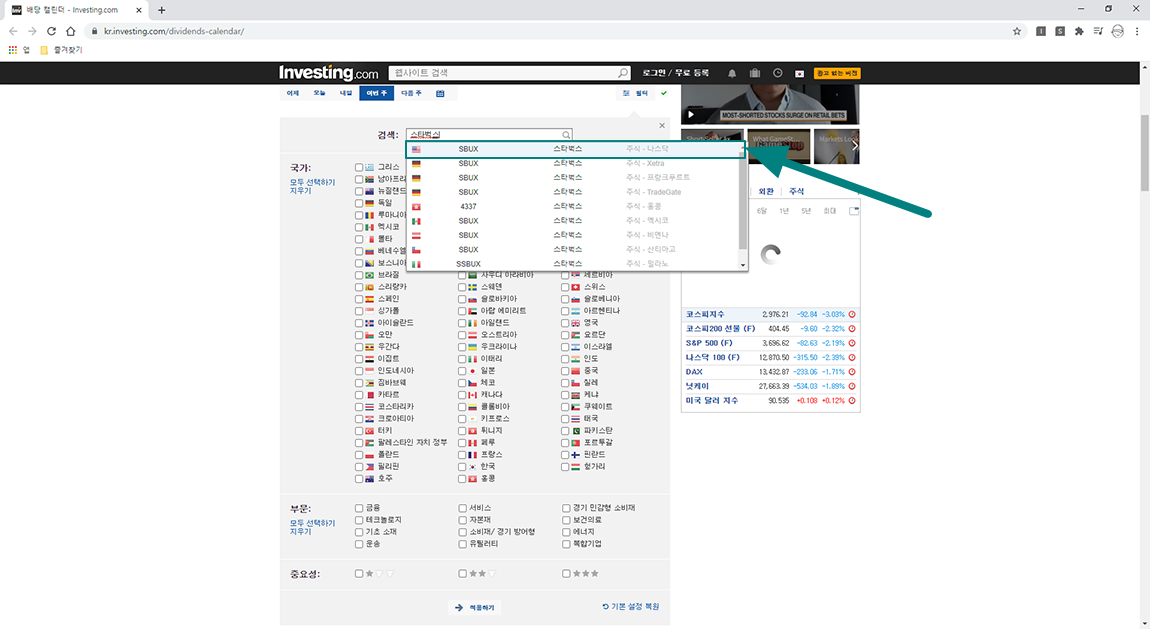
Task: Select SBUX 산티아고 suggestion
Action: point(573,249)
